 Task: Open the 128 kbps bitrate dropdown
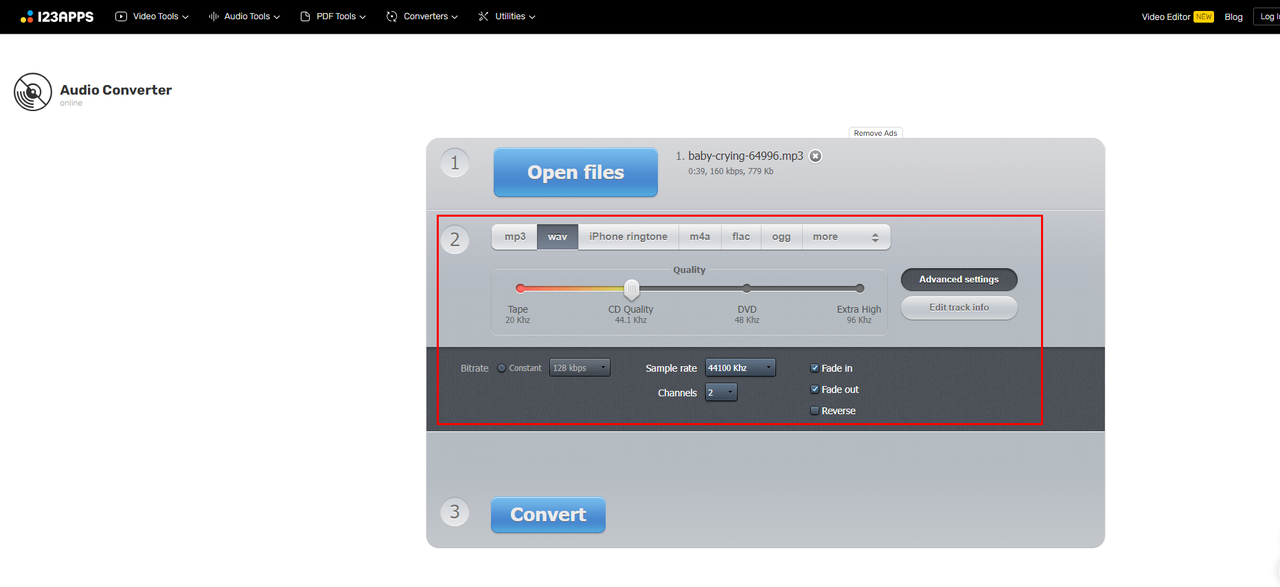580,368
